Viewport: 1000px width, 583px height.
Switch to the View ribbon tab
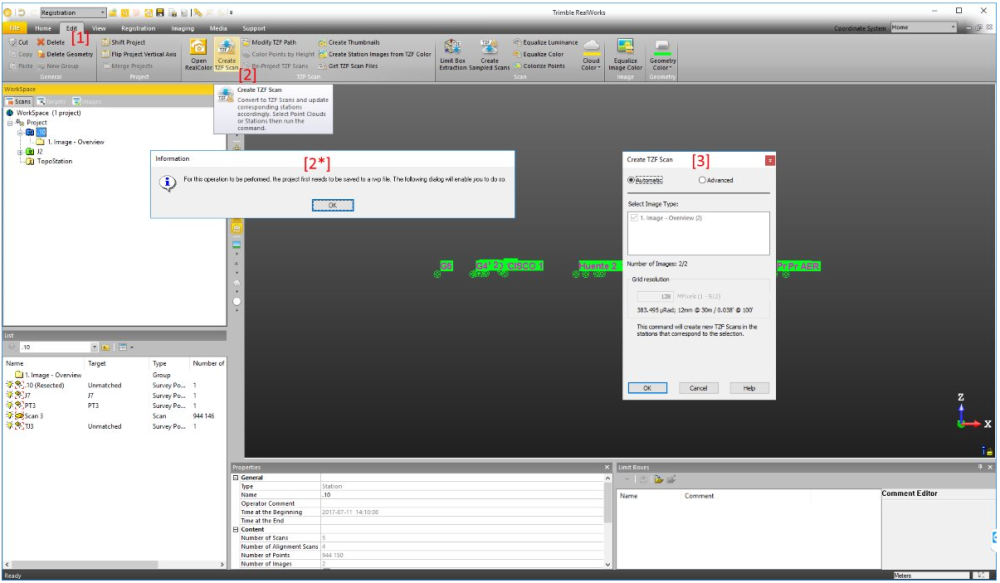(99, 28)
